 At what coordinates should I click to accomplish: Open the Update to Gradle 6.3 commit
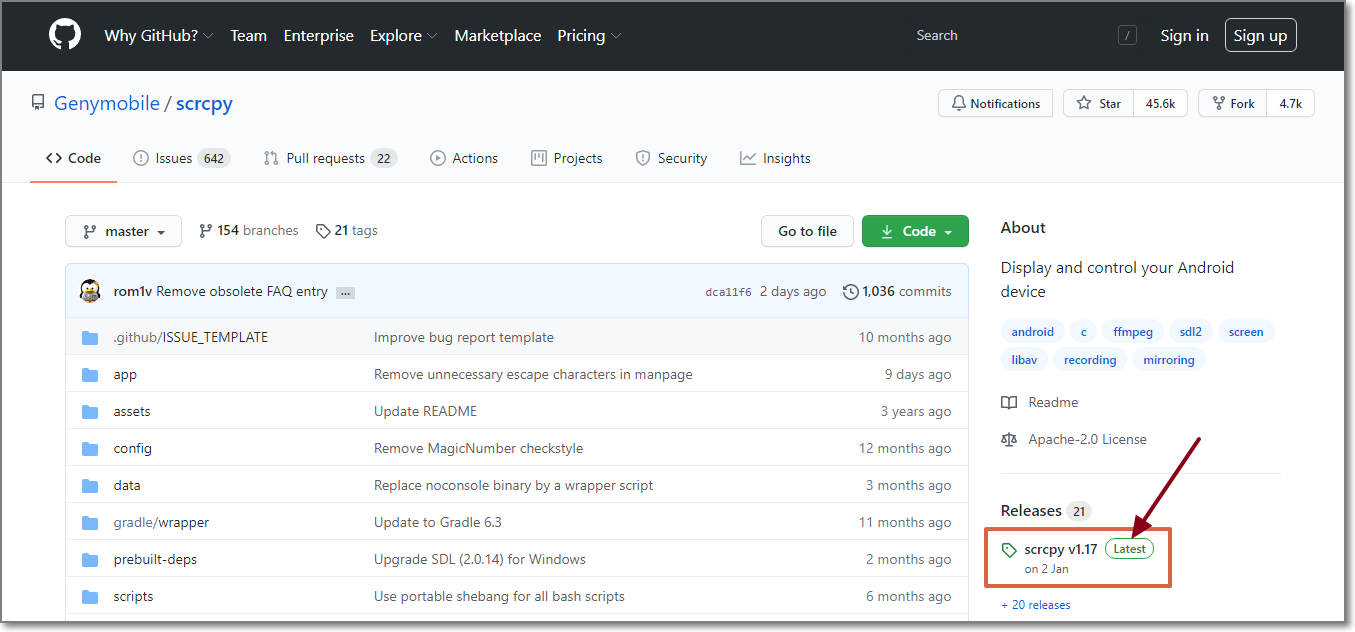[x=438, y=522]
